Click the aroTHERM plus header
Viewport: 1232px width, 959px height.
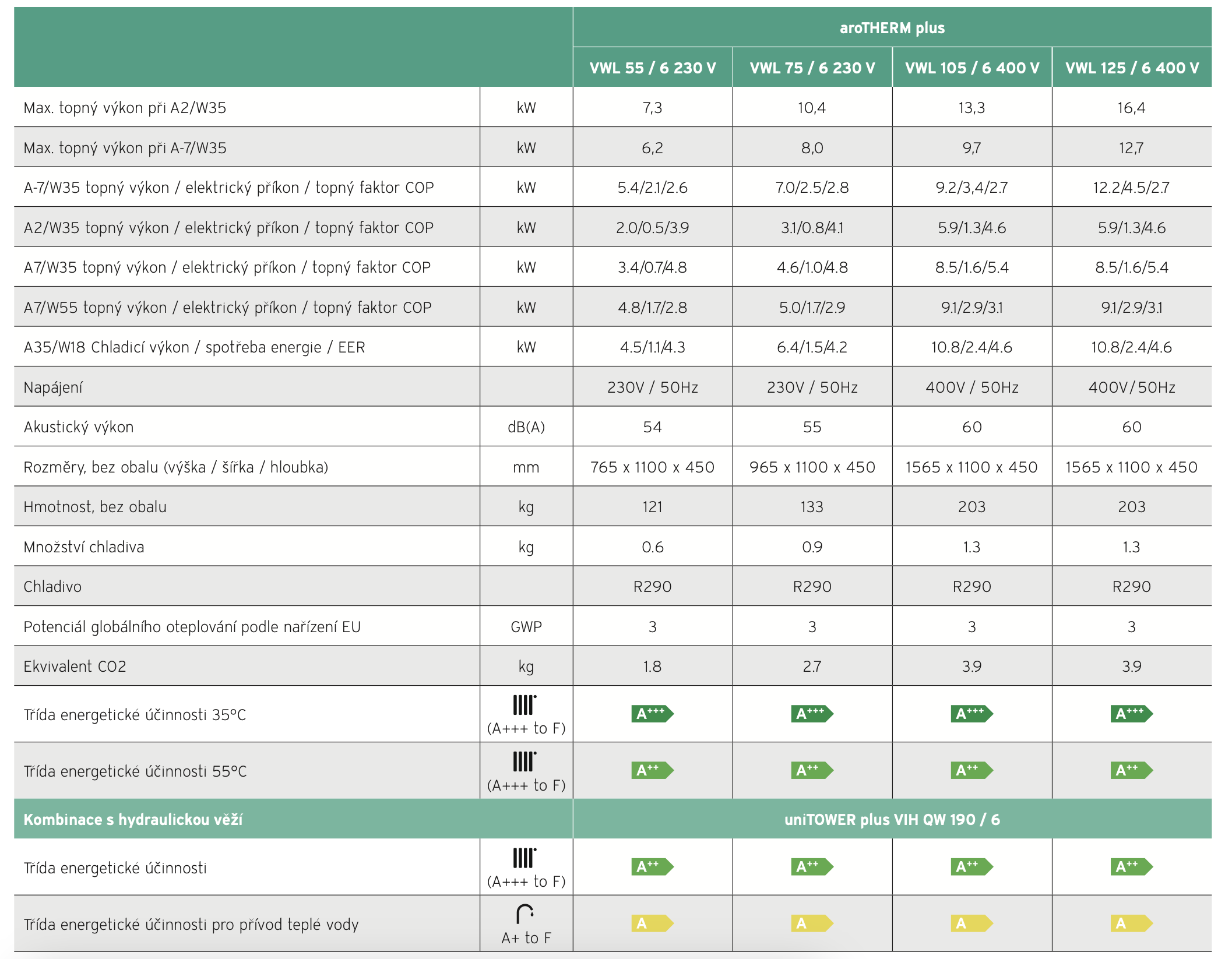click(892, 28)
